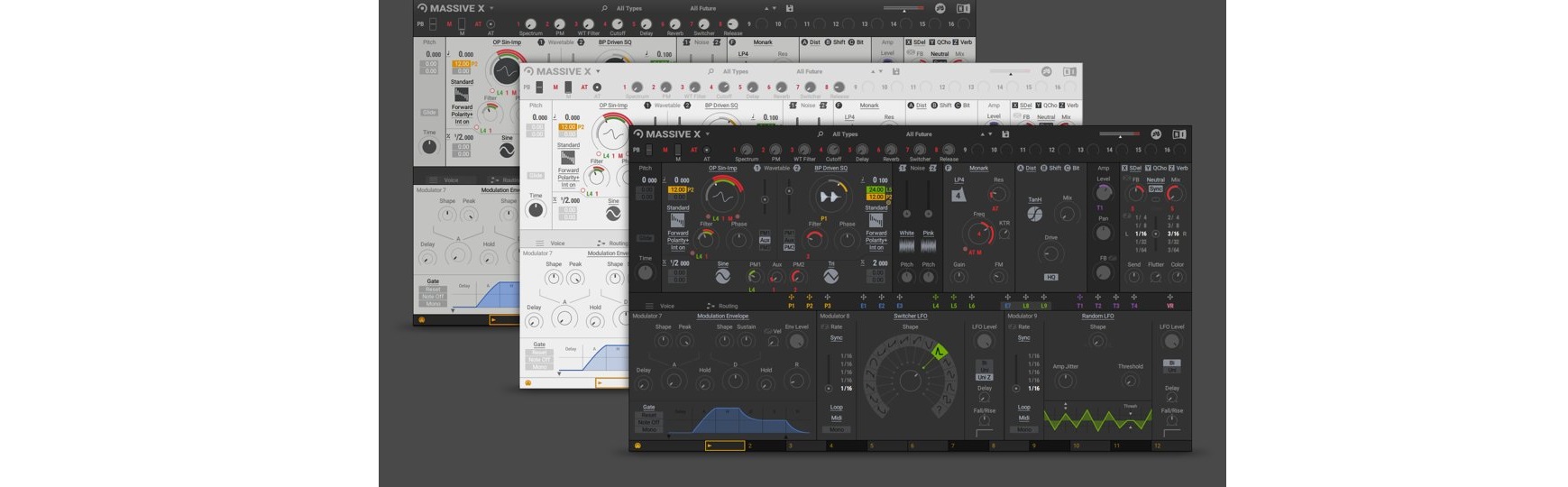Toggle Sync on the Modulator 8 rate

click(836, 338)
